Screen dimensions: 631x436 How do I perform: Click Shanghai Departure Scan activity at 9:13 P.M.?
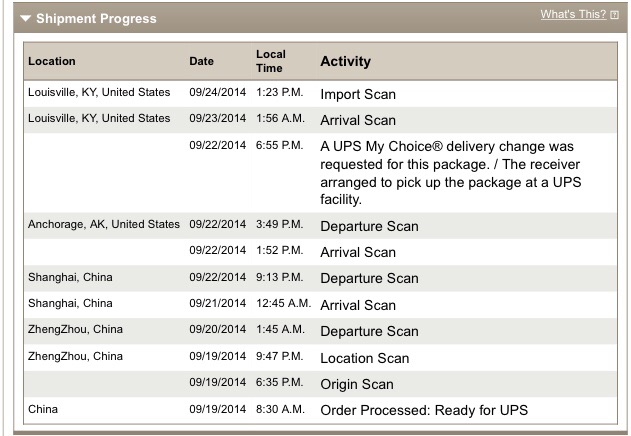[x=369, y=278]
